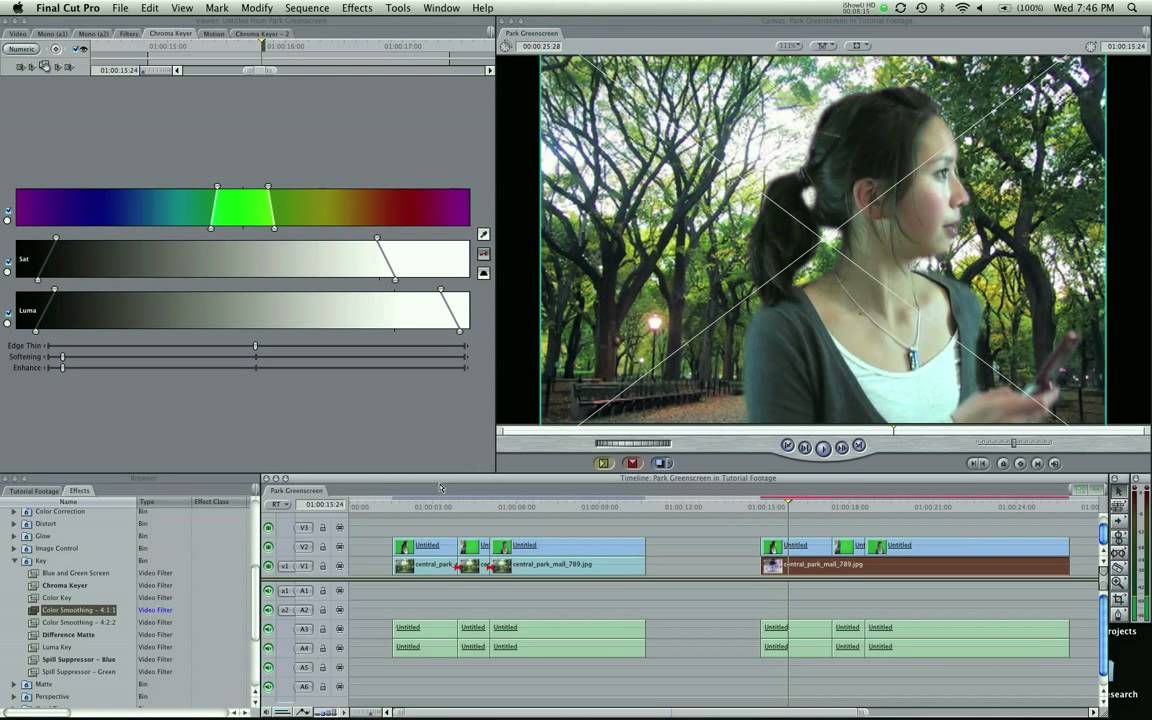Select the Chroma Keyer video filter

pyautogui.click(x=65, y=586)
